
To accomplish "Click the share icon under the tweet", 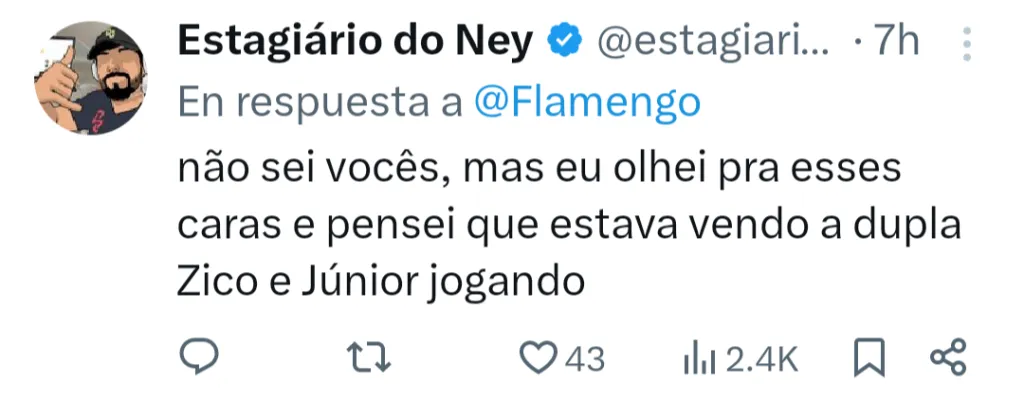I will pos(947,357).
